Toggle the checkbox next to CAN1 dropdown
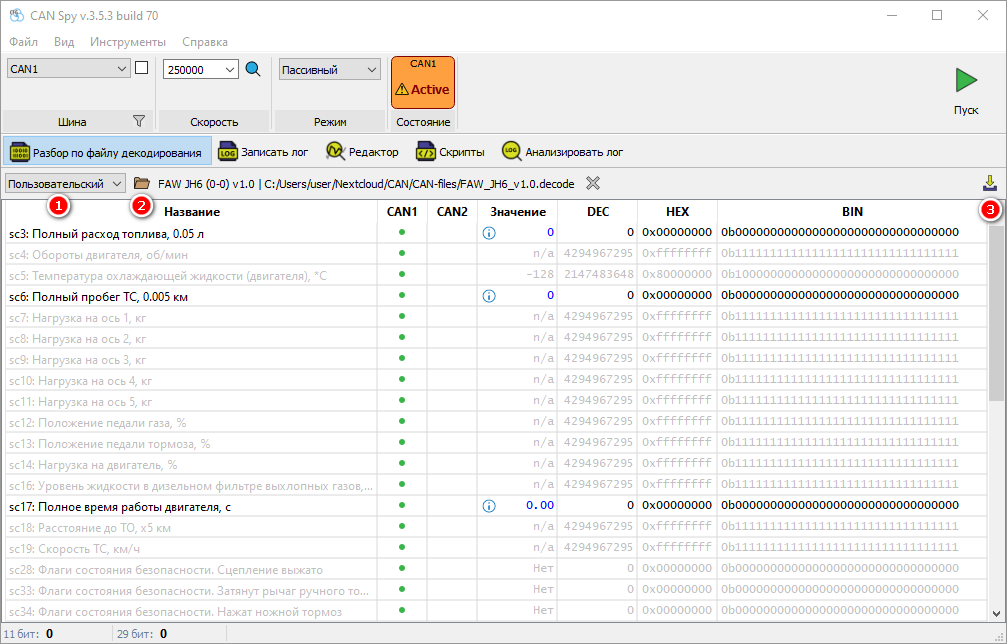The image size is (1007, 644). [141, 68]
